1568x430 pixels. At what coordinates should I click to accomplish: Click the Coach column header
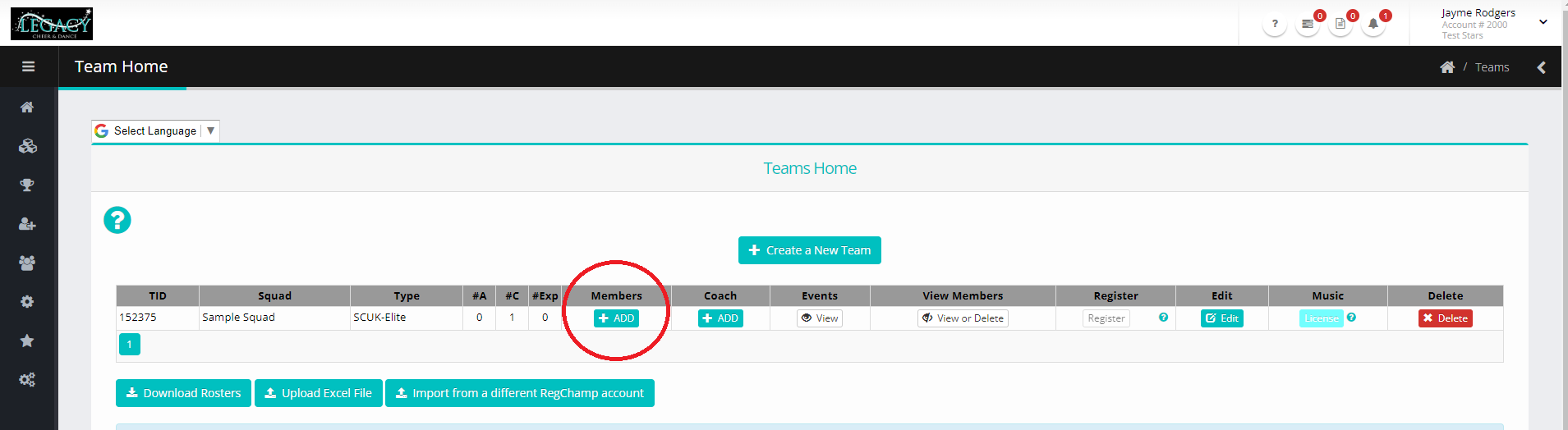click(x=720, y=295)
